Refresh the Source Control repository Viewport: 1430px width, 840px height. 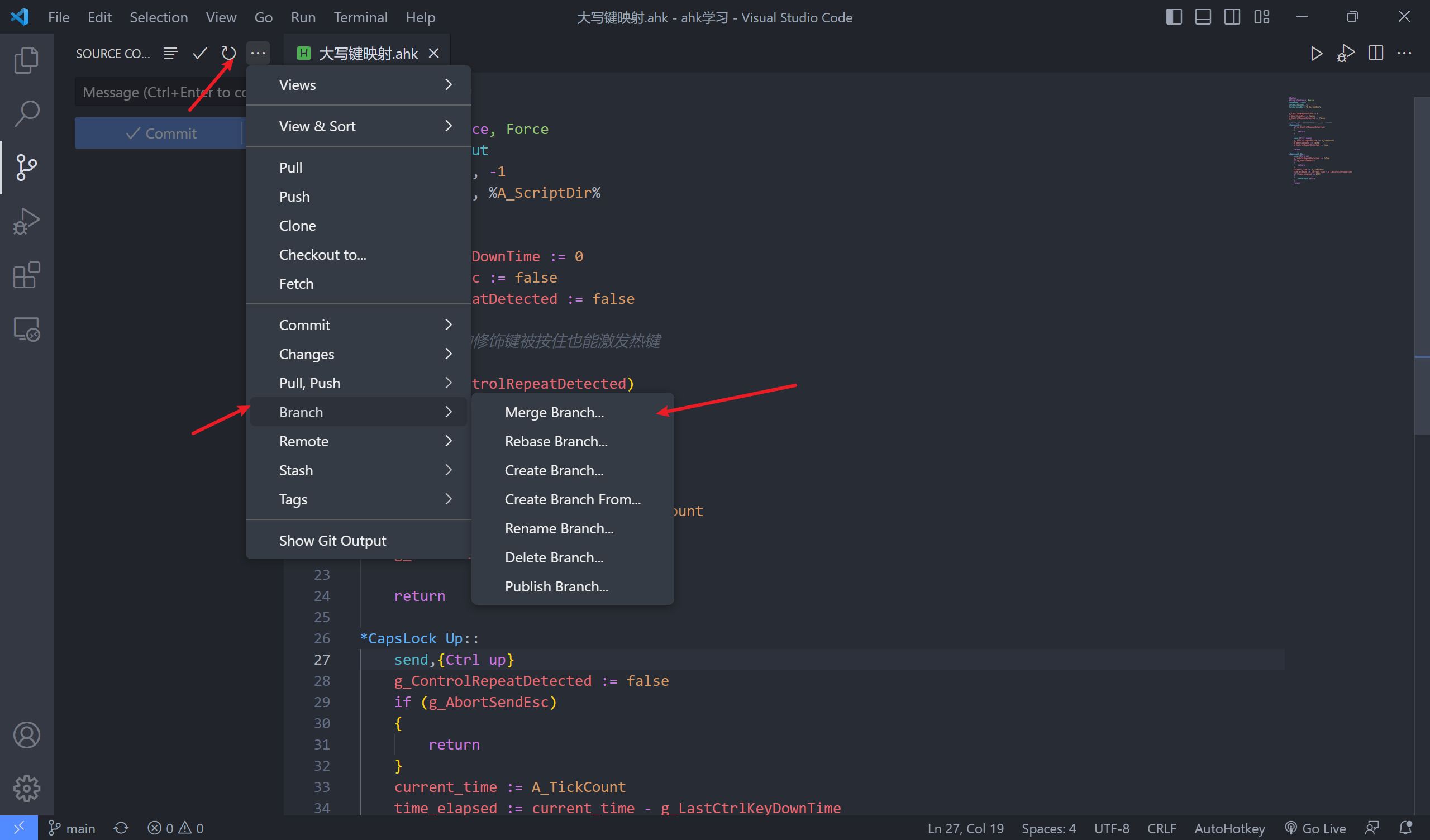[x=228, y=53]
